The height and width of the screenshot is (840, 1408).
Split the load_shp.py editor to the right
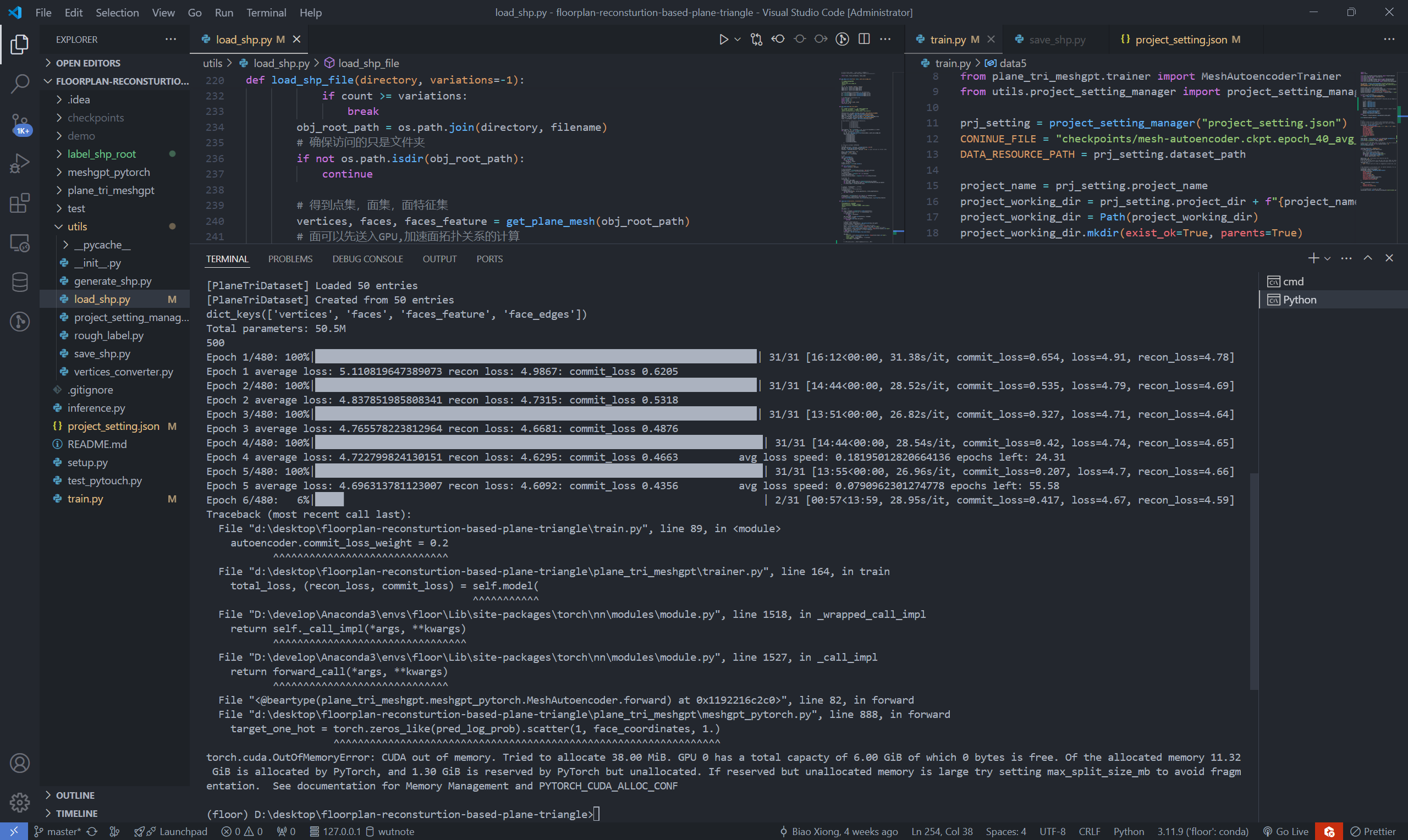[864, 39]
